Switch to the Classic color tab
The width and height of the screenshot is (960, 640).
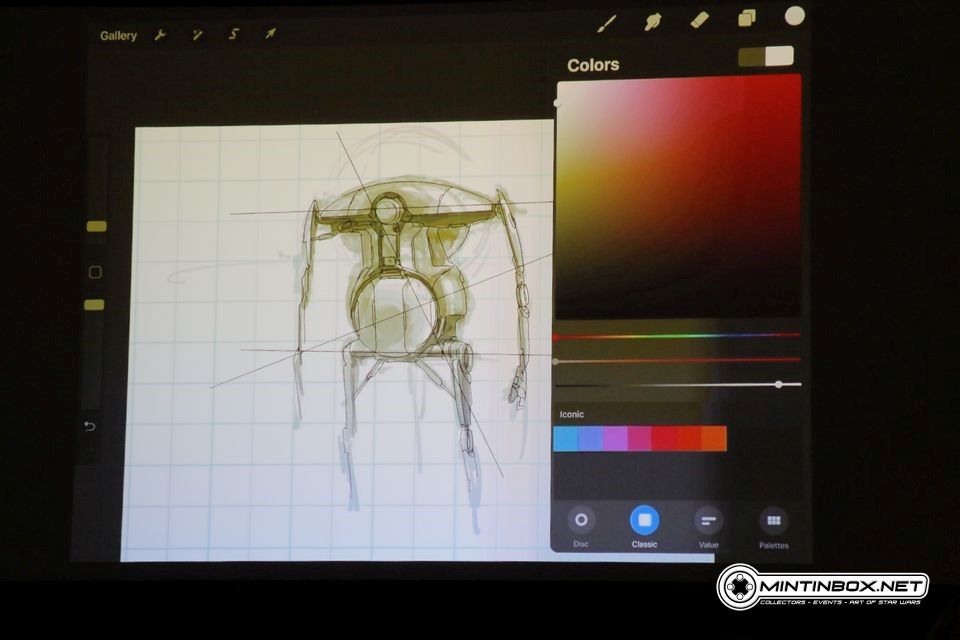pos(644,527)
